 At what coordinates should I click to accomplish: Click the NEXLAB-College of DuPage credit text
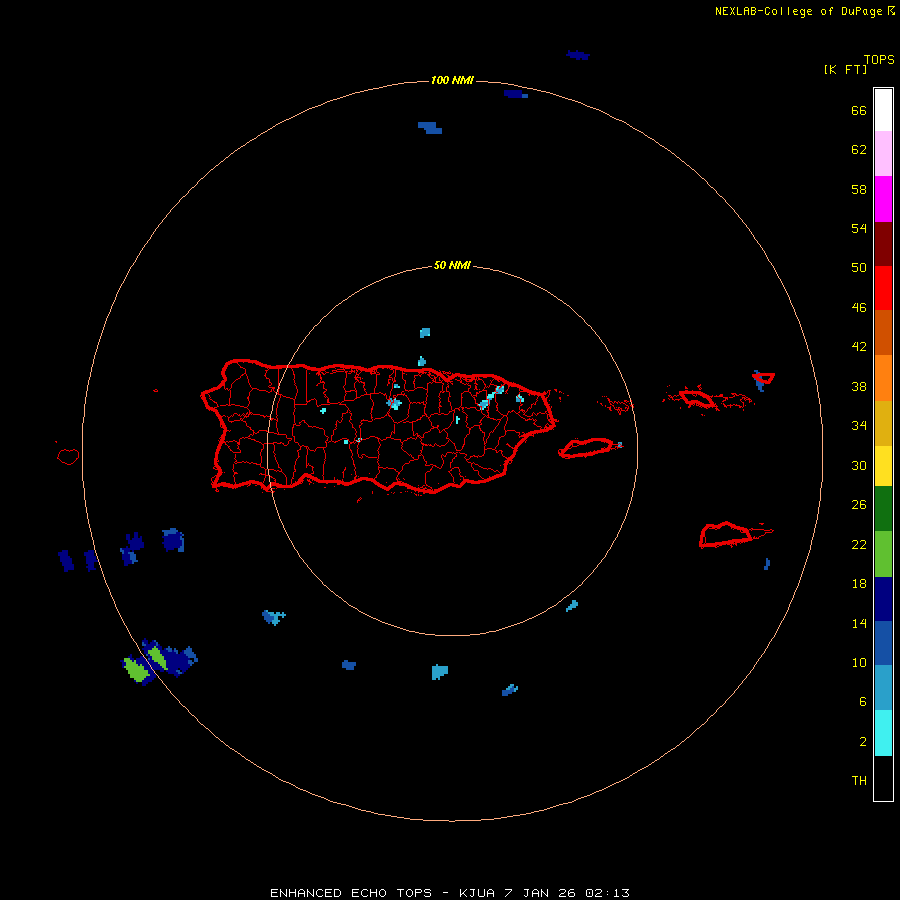click(x=798, y=11)
